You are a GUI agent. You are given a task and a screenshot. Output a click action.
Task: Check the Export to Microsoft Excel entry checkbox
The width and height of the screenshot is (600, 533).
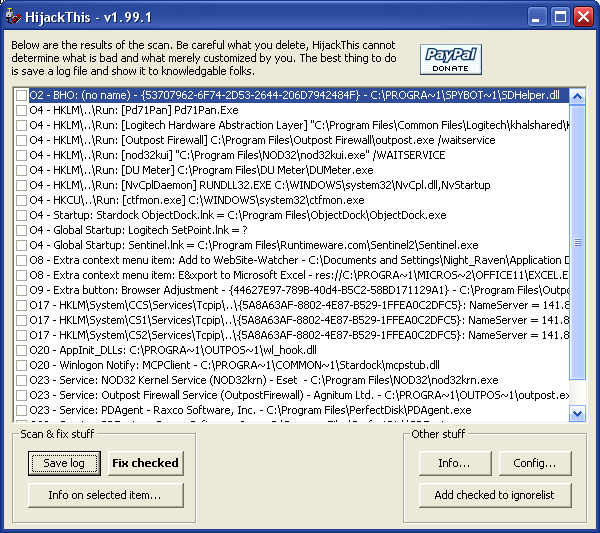(x=21, y=275)
